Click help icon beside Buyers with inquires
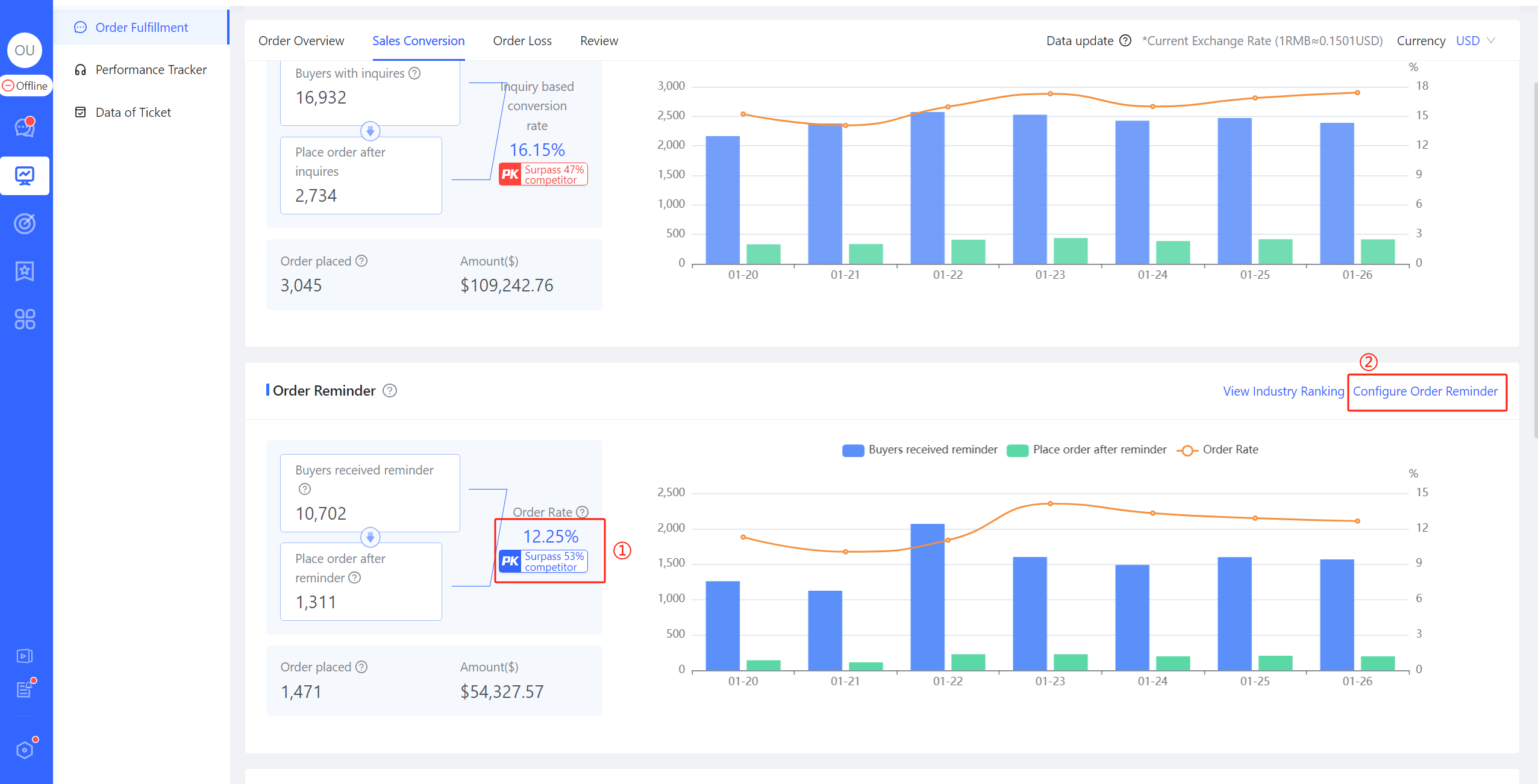The image size is (1538, 784). pyautogui.click(x=414, y=73)
